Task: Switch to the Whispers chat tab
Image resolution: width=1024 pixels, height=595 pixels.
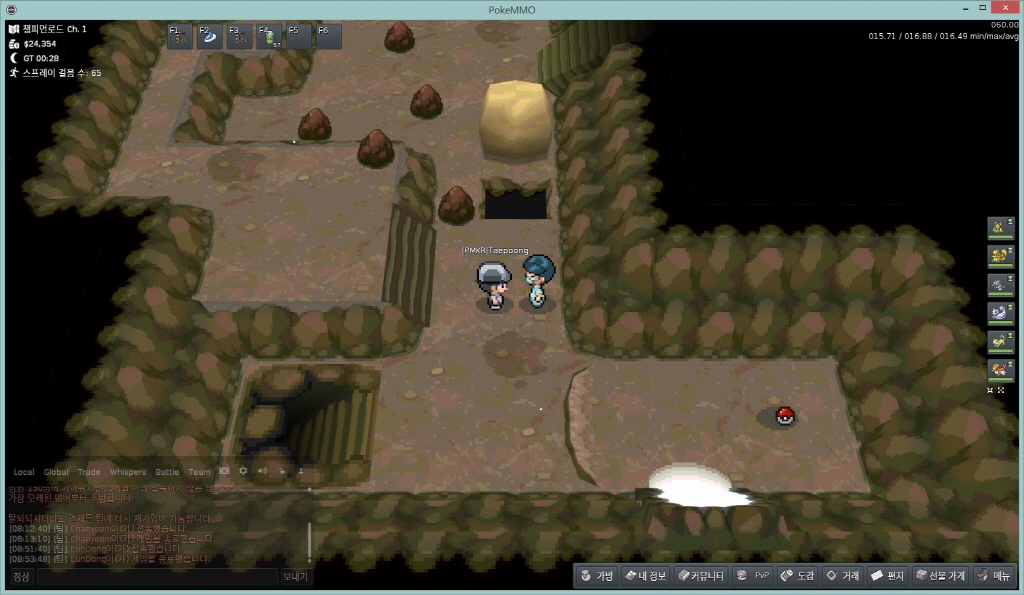Action: point(127,472)
